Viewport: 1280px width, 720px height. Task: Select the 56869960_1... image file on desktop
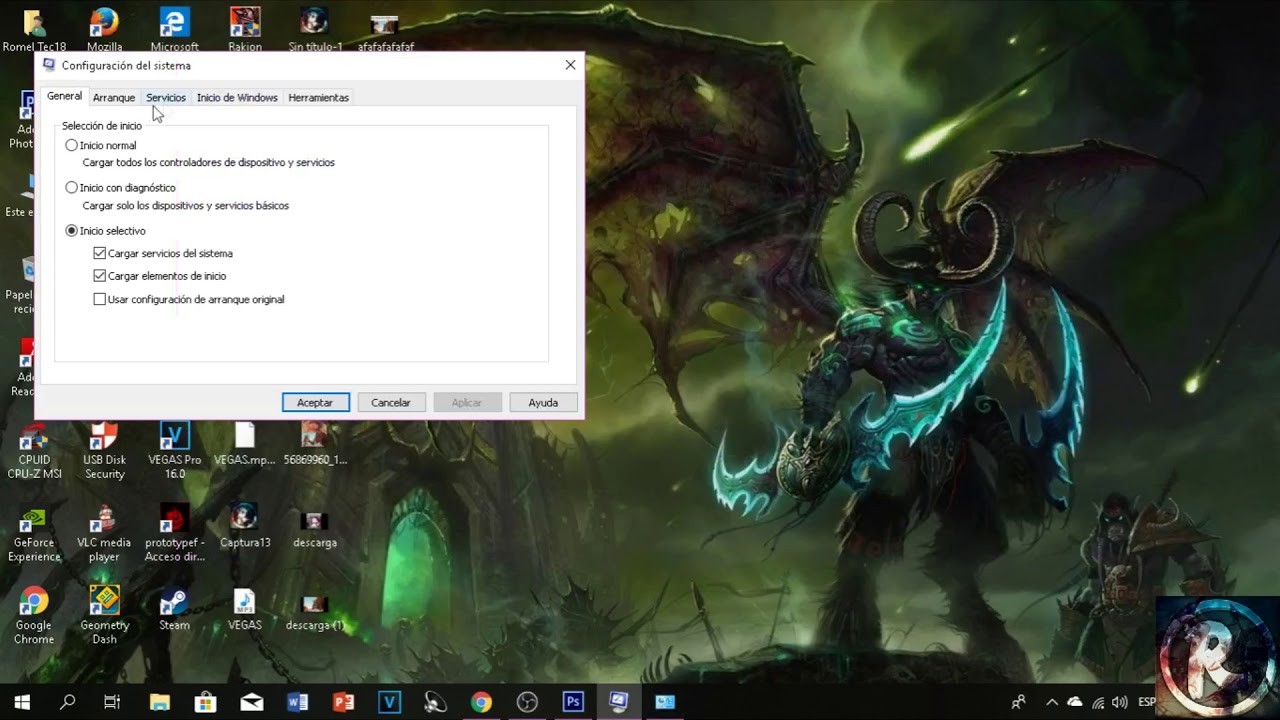click(315, 445)
